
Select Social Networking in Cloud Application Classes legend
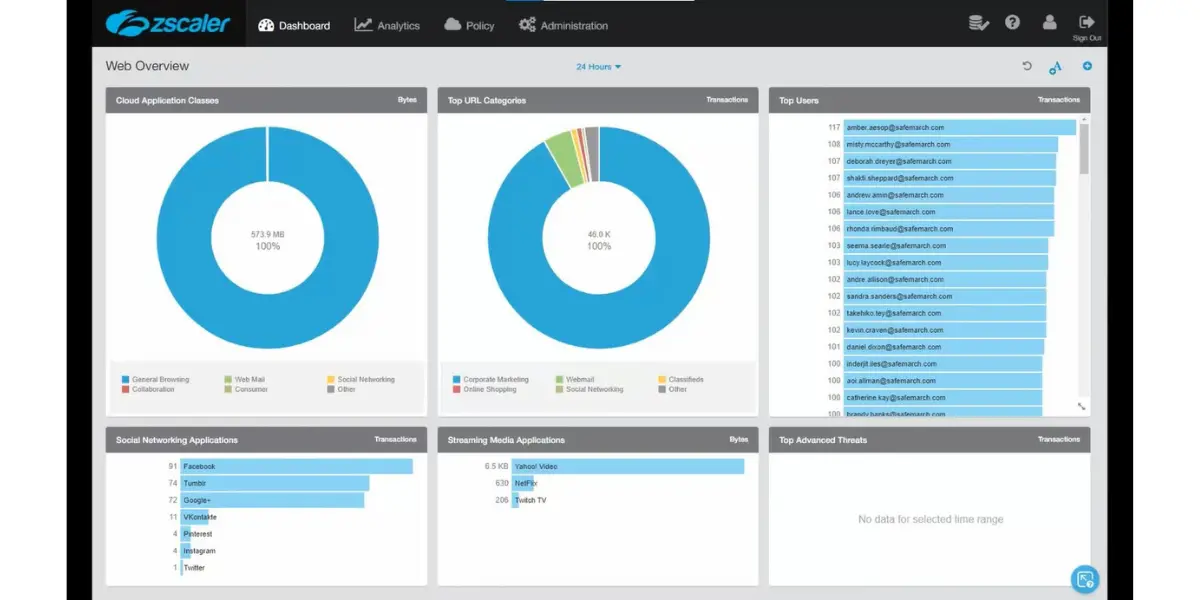(x=360, y=380)
